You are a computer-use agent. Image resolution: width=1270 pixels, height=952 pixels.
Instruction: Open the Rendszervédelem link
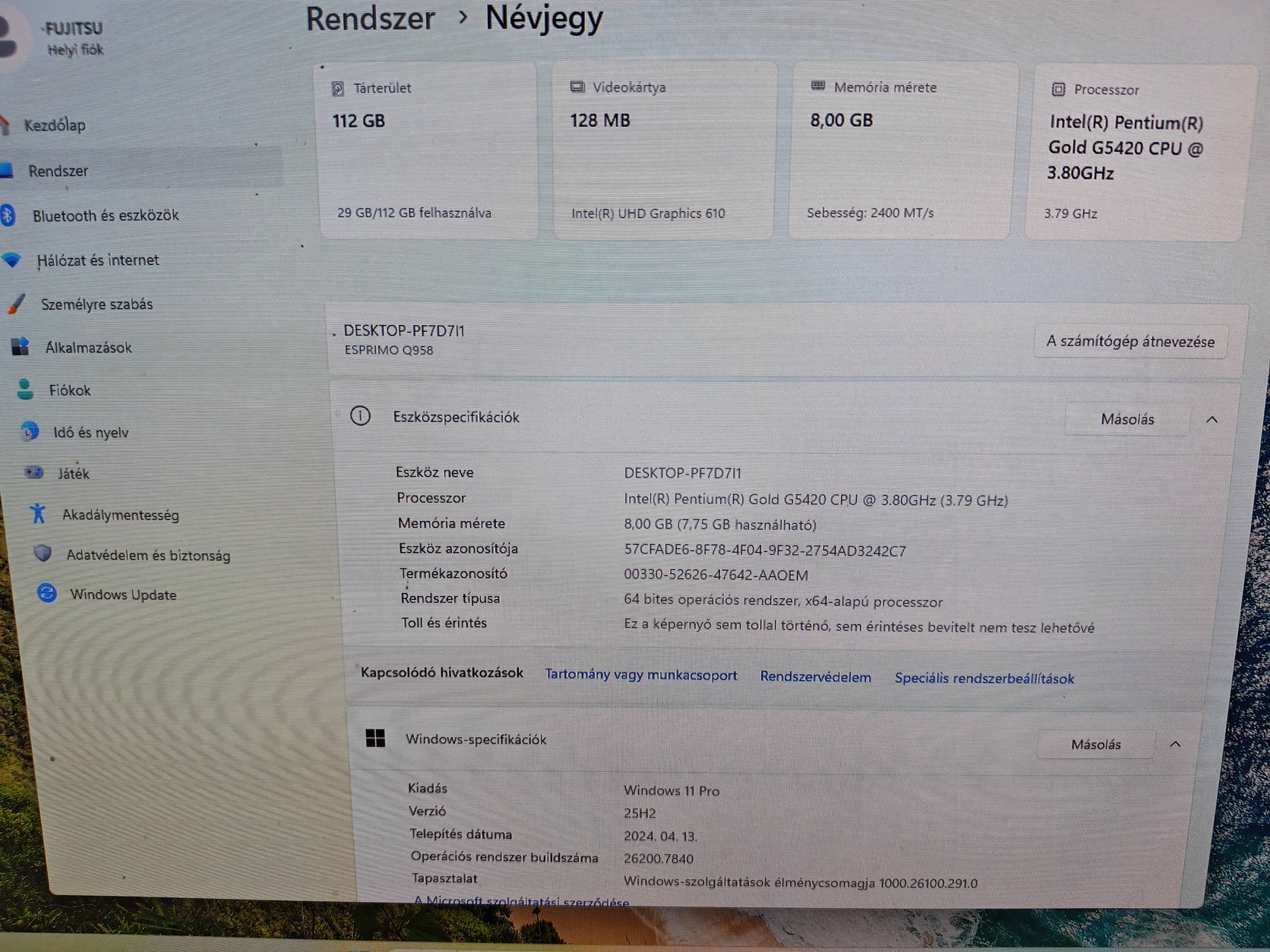pyautogui.click(x=816, y=676)
